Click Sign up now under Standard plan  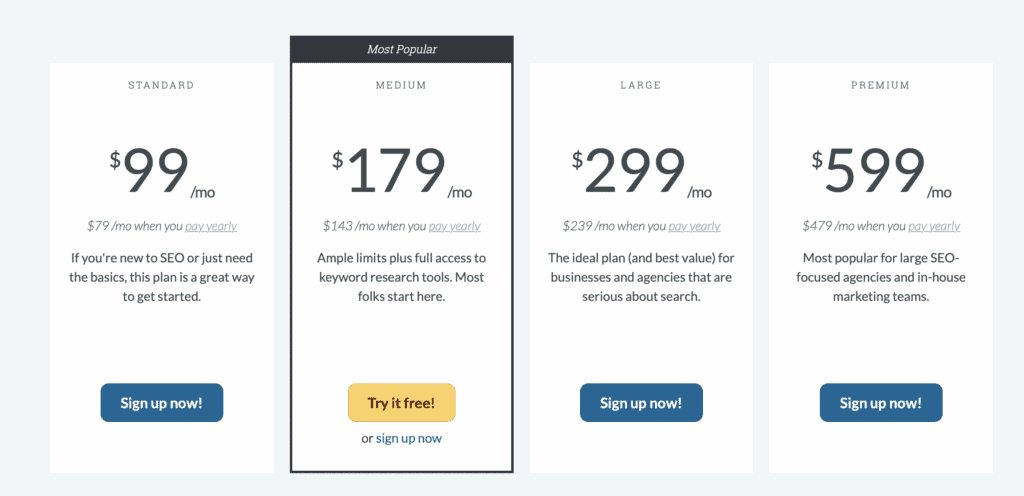[161, 403]
